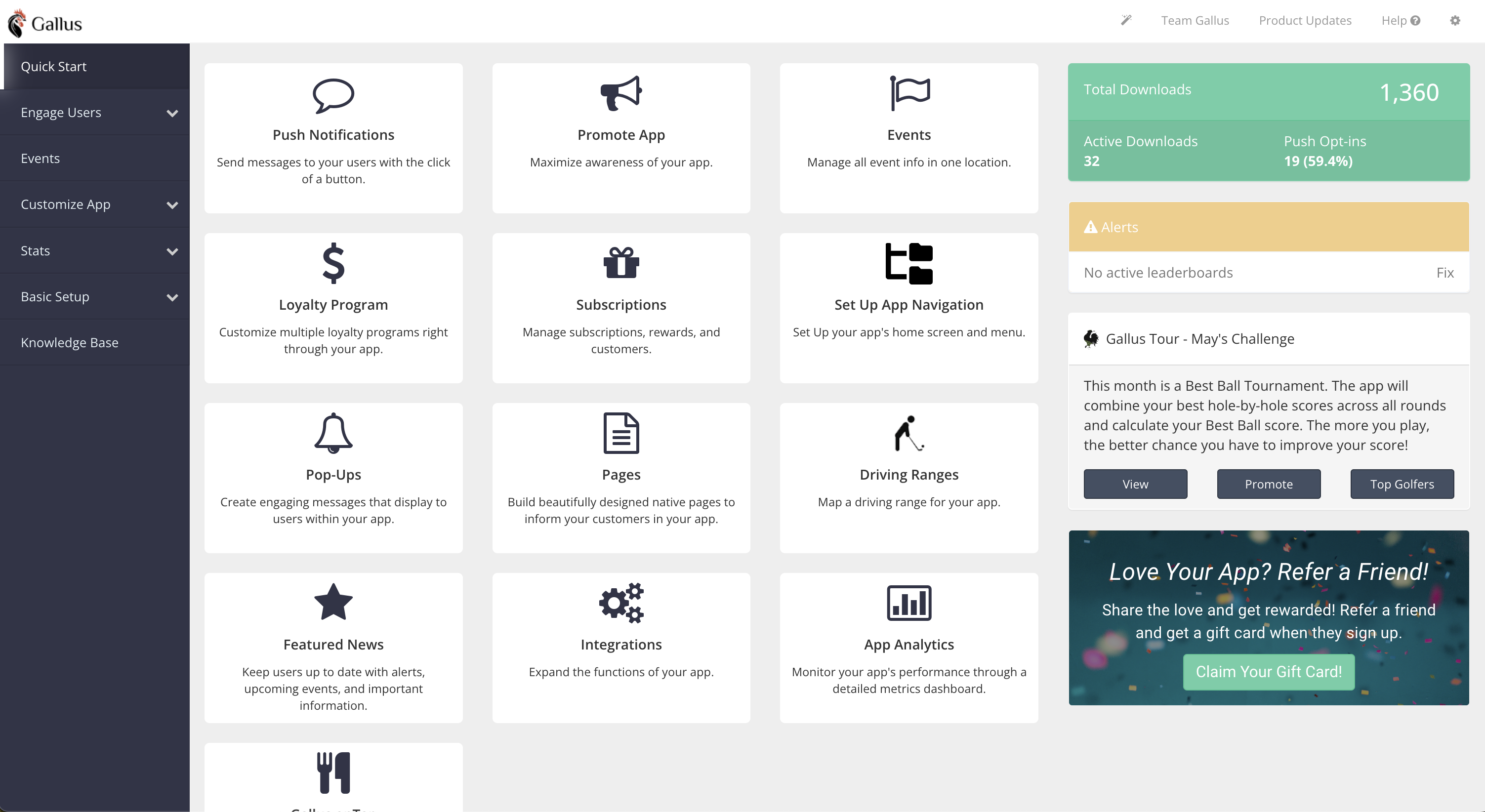Click the fork and knife icon
The height and width of the screenshot is (812, 1485).
333,773
